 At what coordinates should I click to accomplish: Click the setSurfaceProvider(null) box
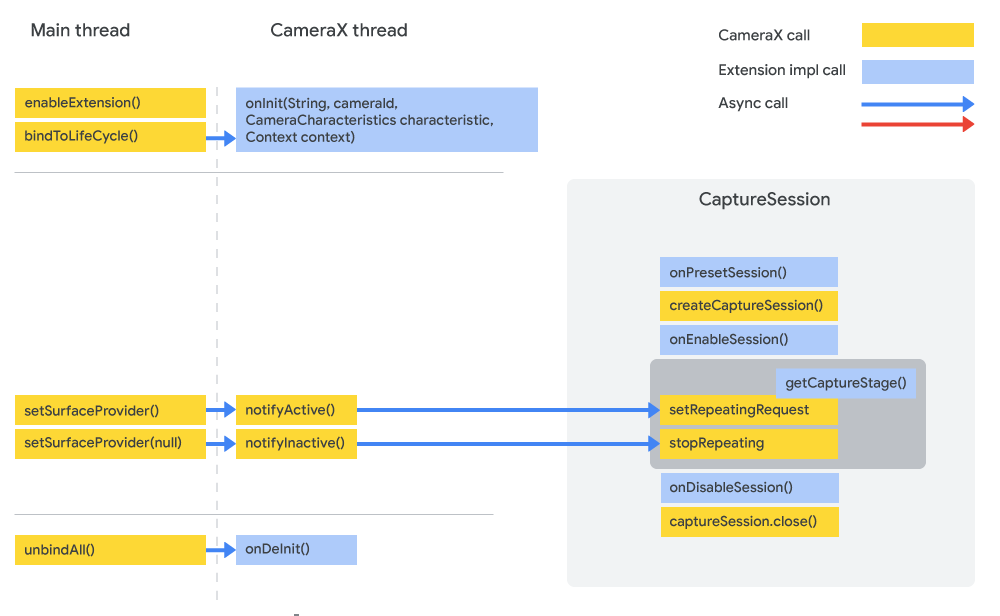pos(110,443)
